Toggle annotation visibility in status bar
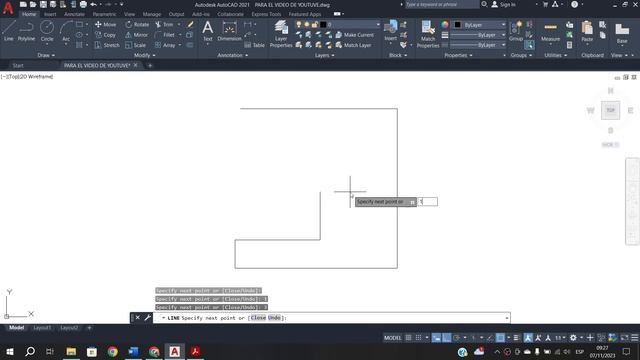The width and height of the screenshot is (640, 360). click(x=528, y=338)
